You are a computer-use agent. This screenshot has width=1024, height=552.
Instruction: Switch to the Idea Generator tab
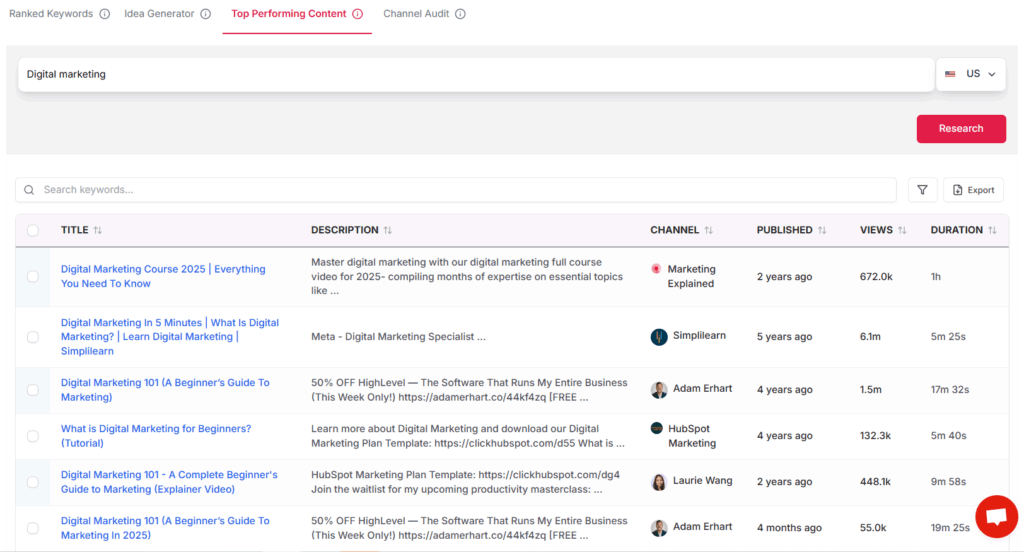(159, 14)
